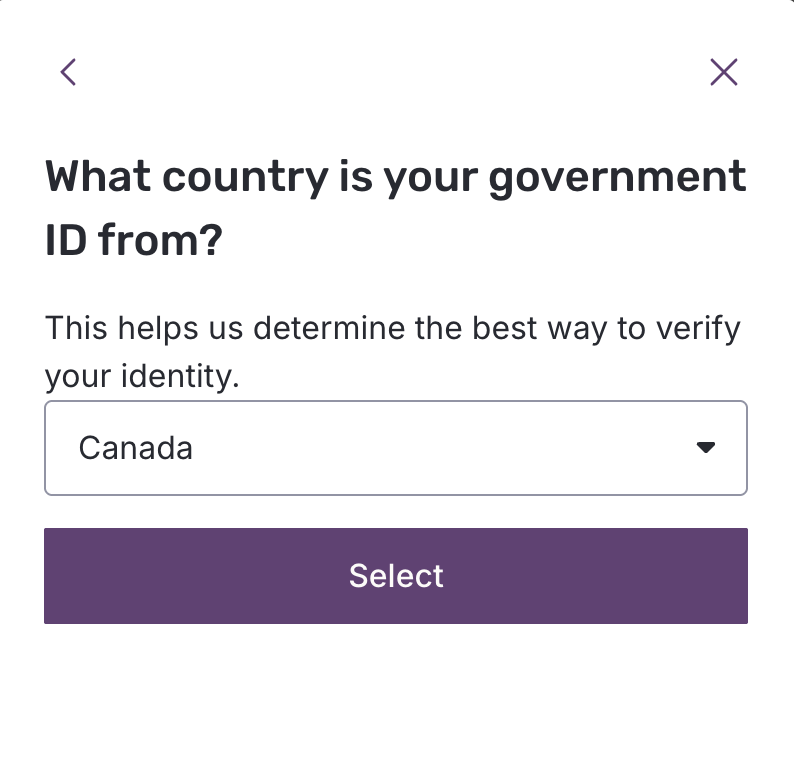Show the country list via the triangle

tap(706, 448)
